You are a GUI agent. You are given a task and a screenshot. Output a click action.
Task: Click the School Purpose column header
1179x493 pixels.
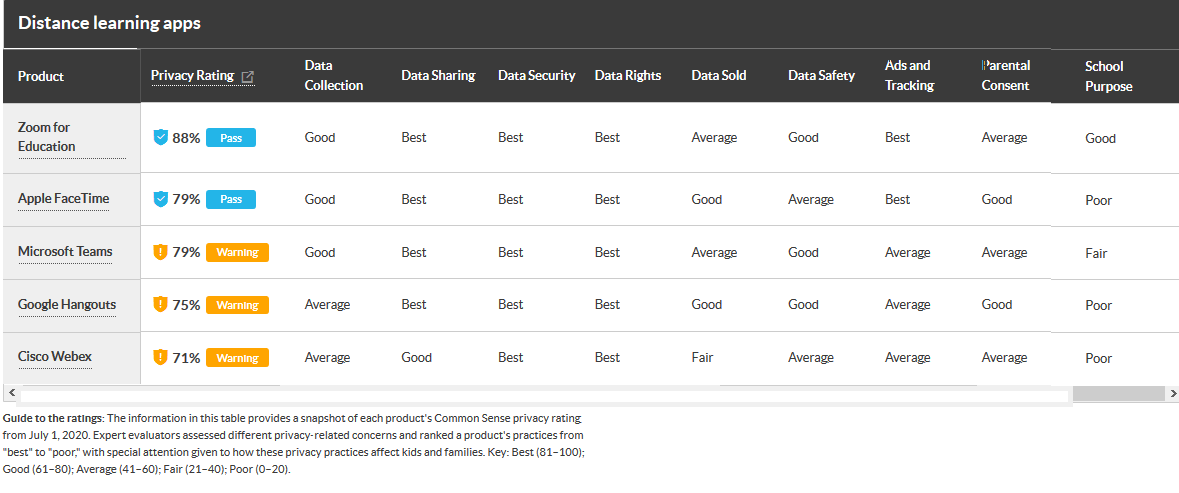[1108, 76]
